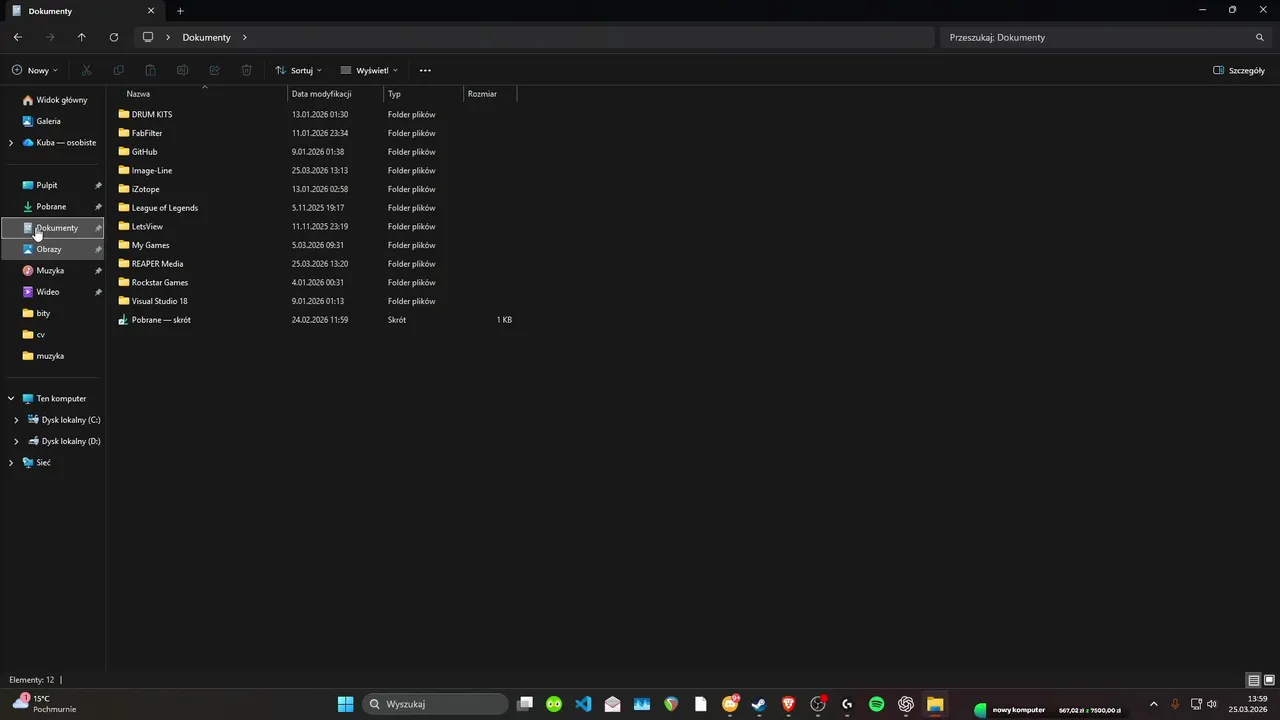Refresh the Dokumenty folder view
Image resolution: width=1280 pixels, height=720 pixels.
click(x=114, y=37)
